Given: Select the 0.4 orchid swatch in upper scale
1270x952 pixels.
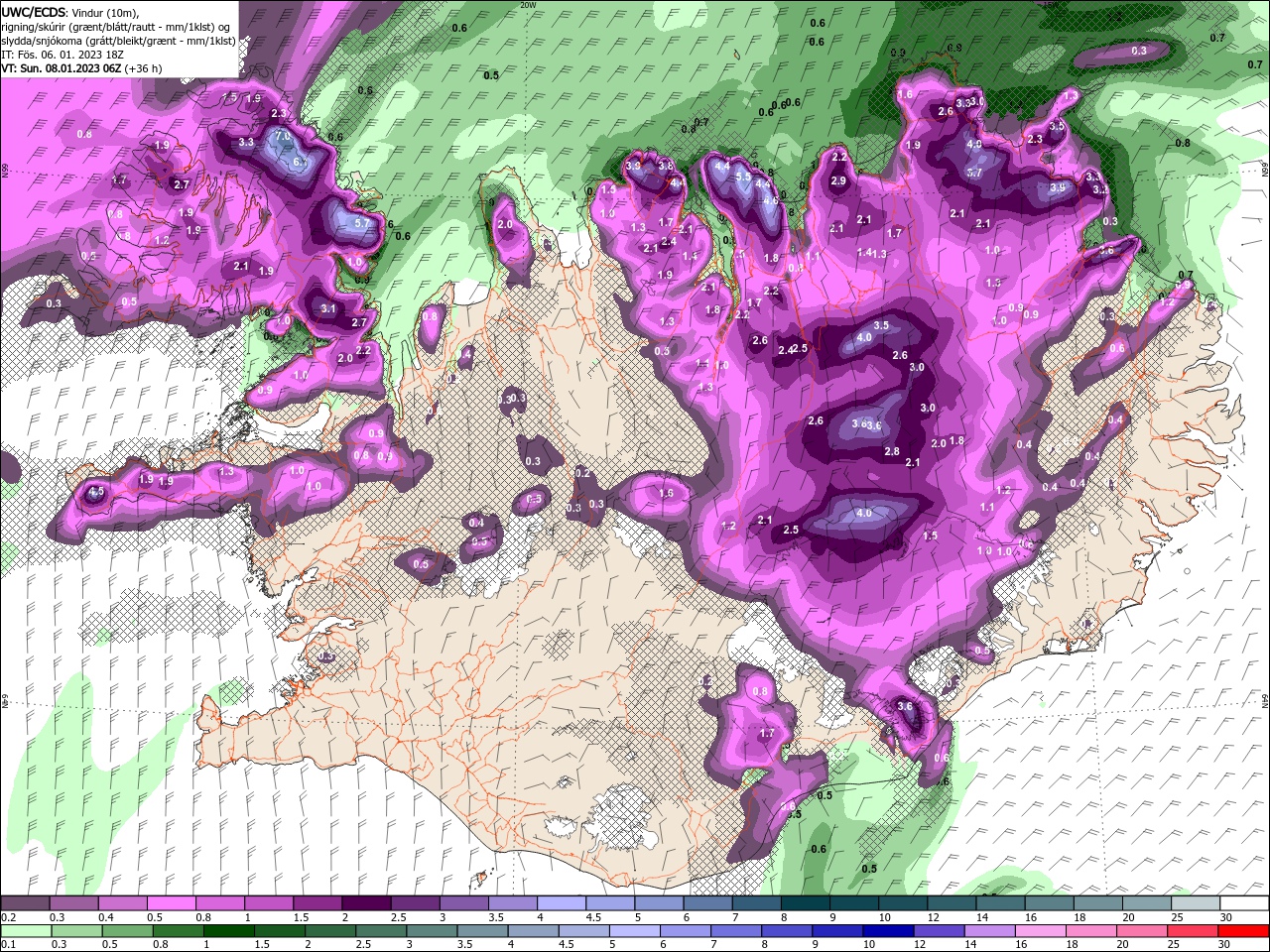Looking at the screenshot, I should coord(123,902).
